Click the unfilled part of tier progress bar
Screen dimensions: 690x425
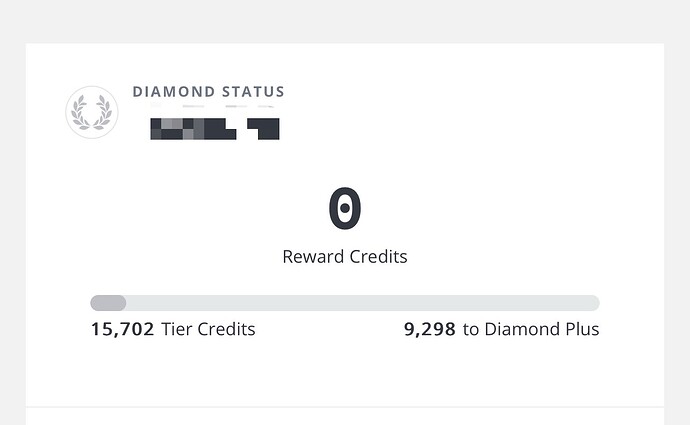pos(363,303)
